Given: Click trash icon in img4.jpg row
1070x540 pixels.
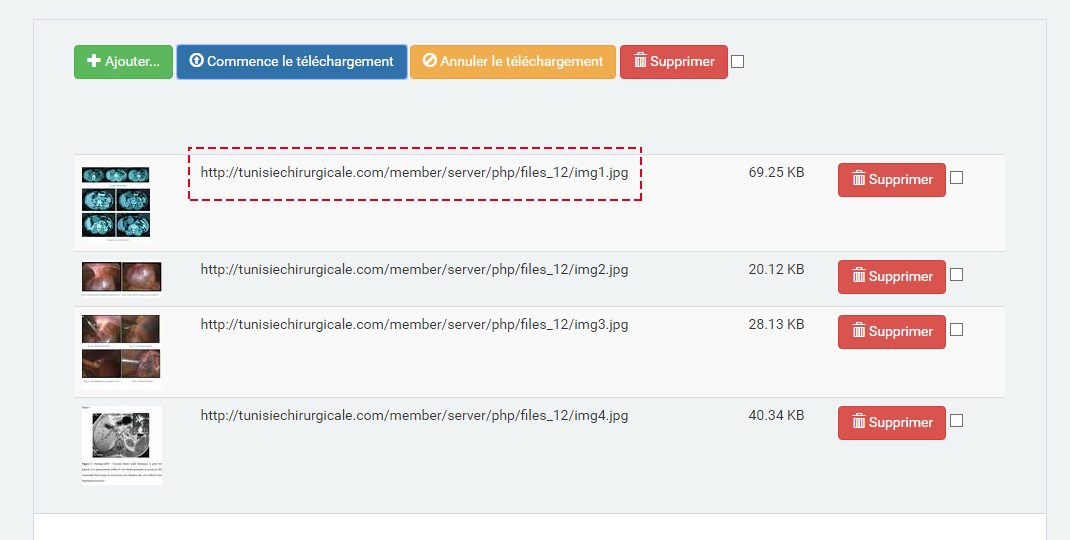Looking at the screenshot, I should (x=858, y=422).
